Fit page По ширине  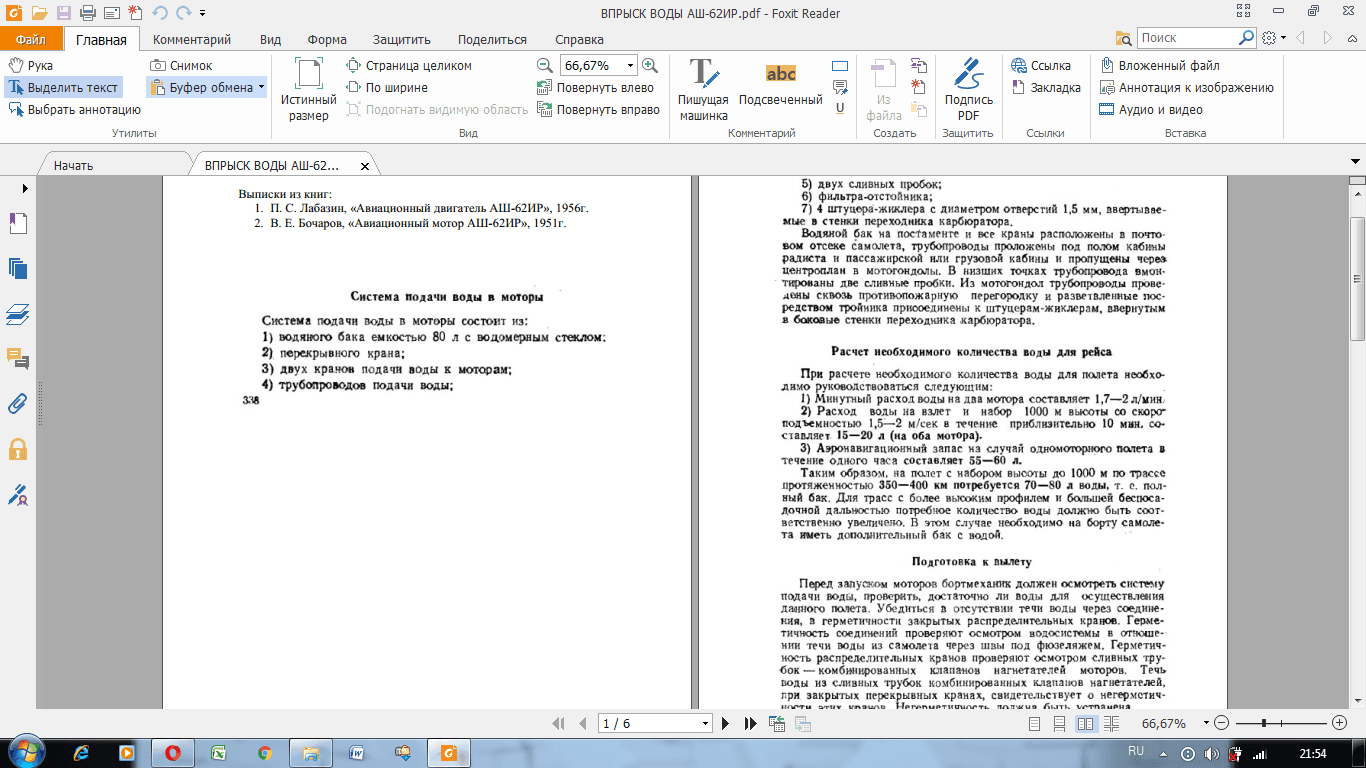coord(387,87)
